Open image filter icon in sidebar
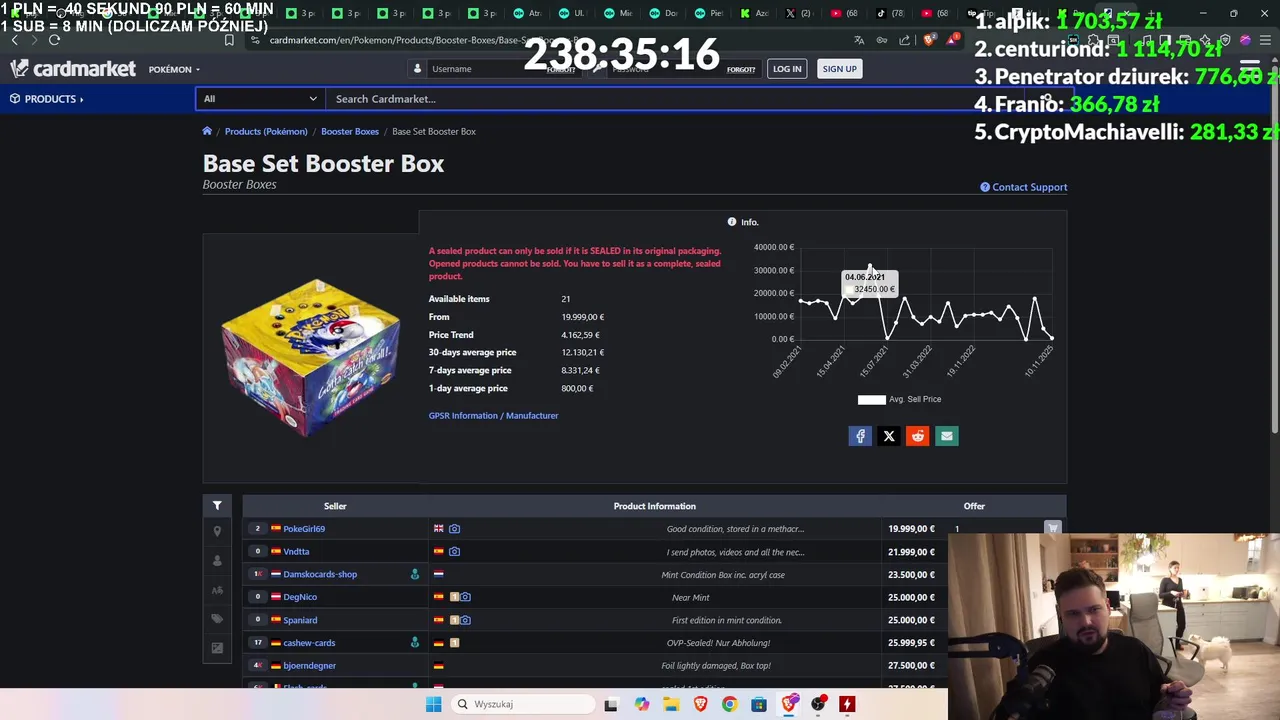Image resolution: width=1280 pixels, height=720 pixels. (x=217, y=648)
